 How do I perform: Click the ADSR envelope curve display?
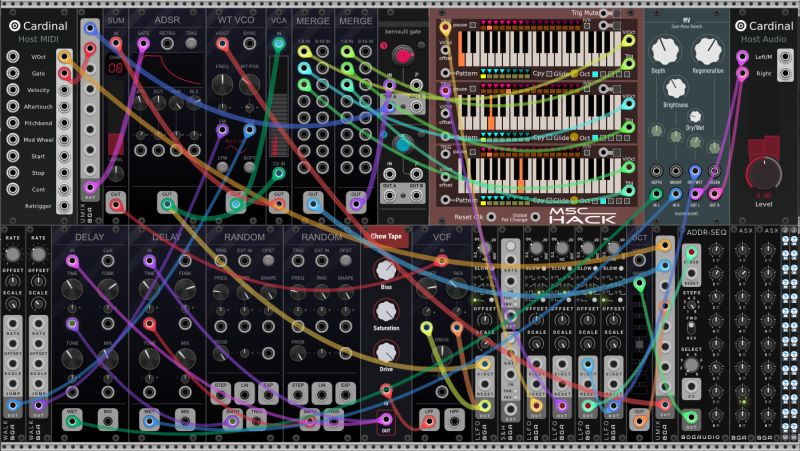[x=169, y=70]
